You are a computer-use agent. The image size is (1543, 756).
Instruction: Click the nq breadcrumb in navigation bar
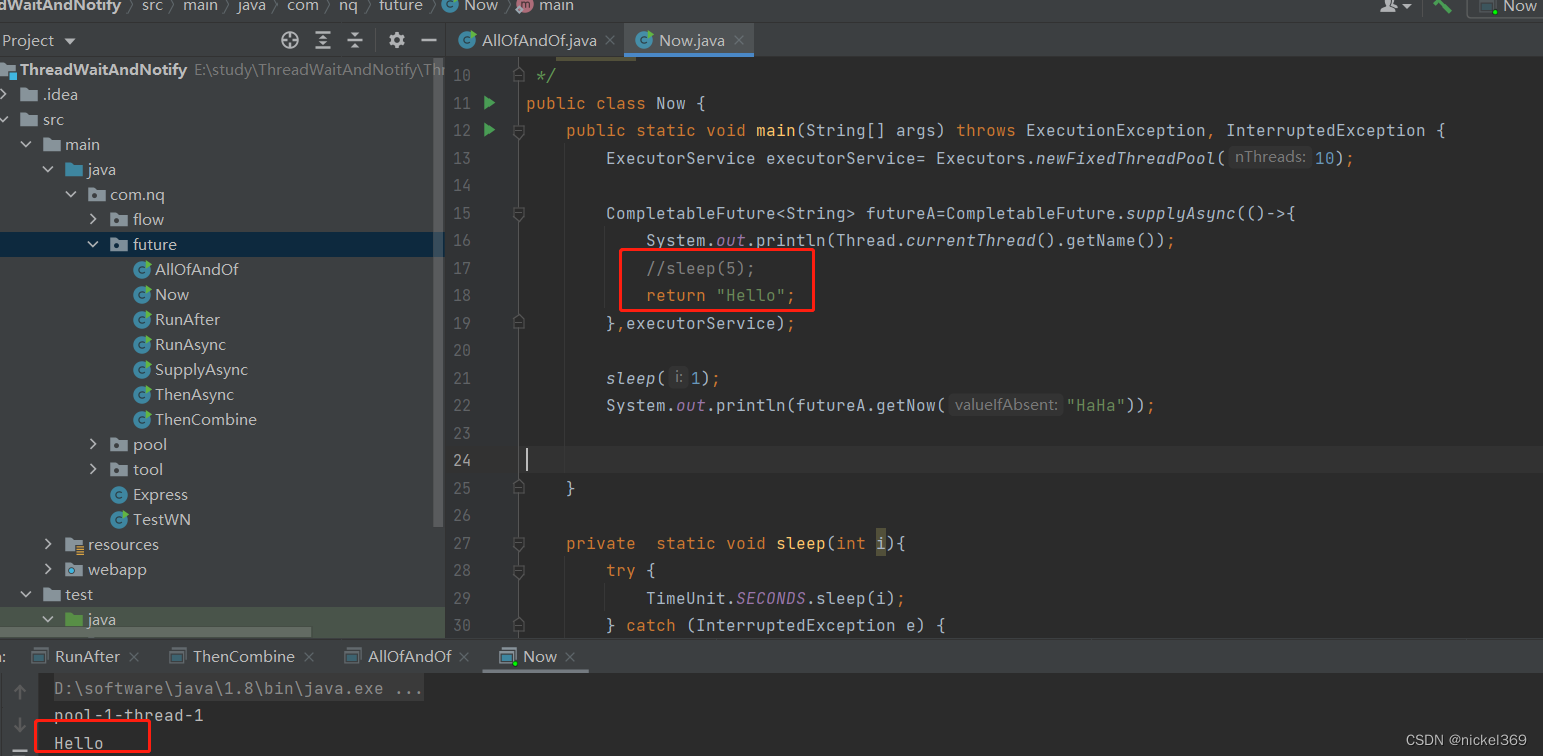point(348,6)
